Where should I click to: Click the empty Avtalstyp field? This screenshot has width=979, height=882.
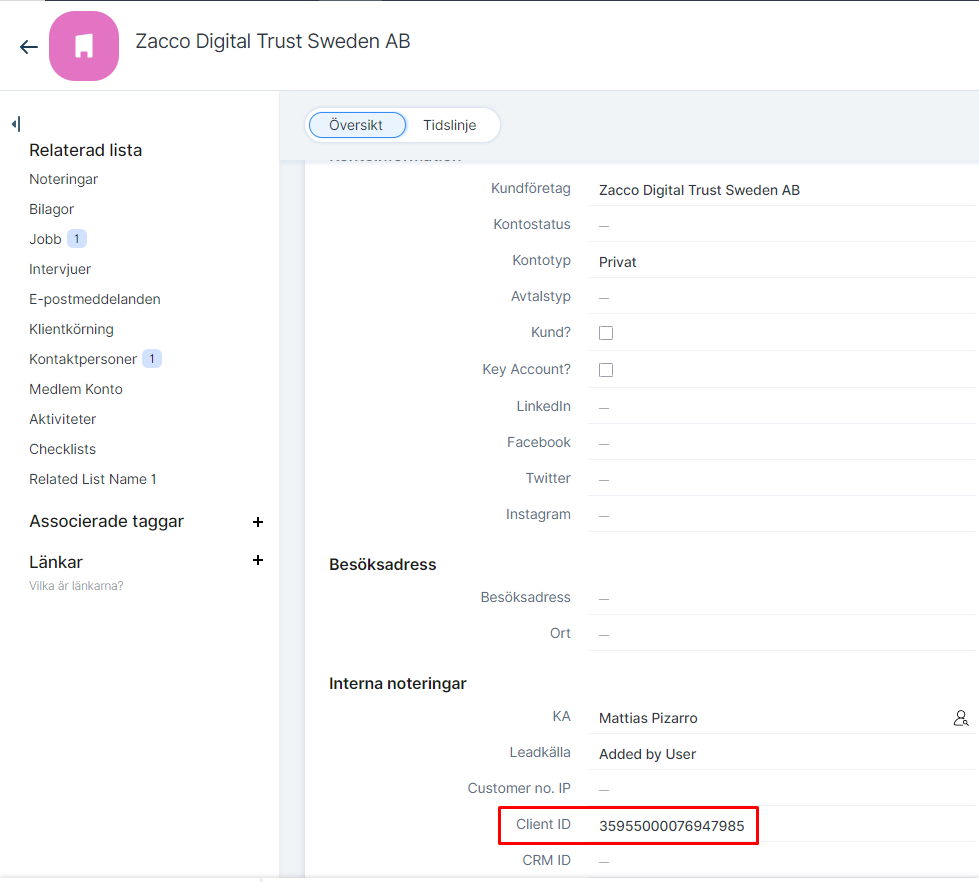[x=780, y=297]
